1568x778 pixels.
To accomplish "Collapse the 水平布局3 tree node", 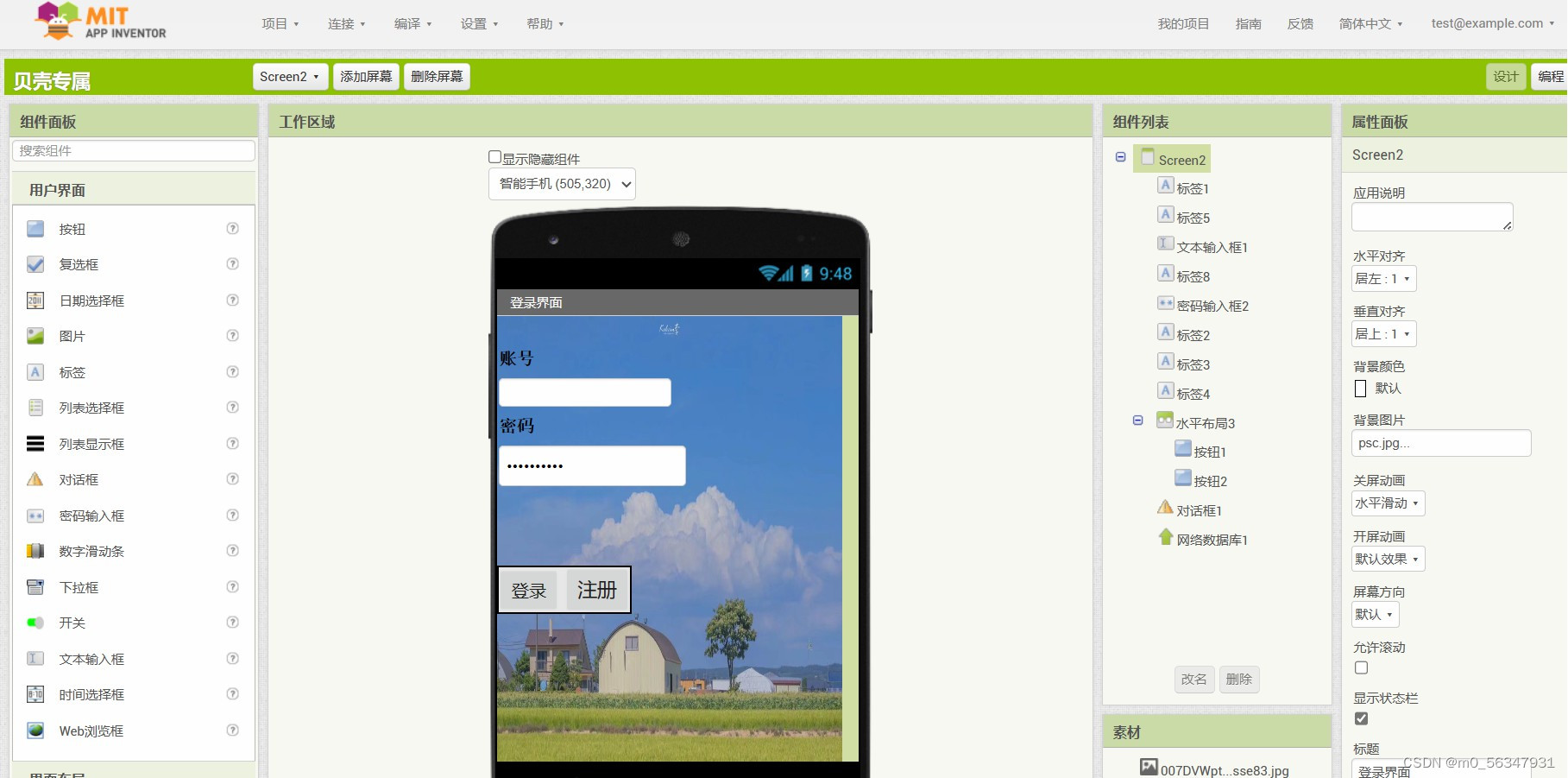I will click(1137, 421).
